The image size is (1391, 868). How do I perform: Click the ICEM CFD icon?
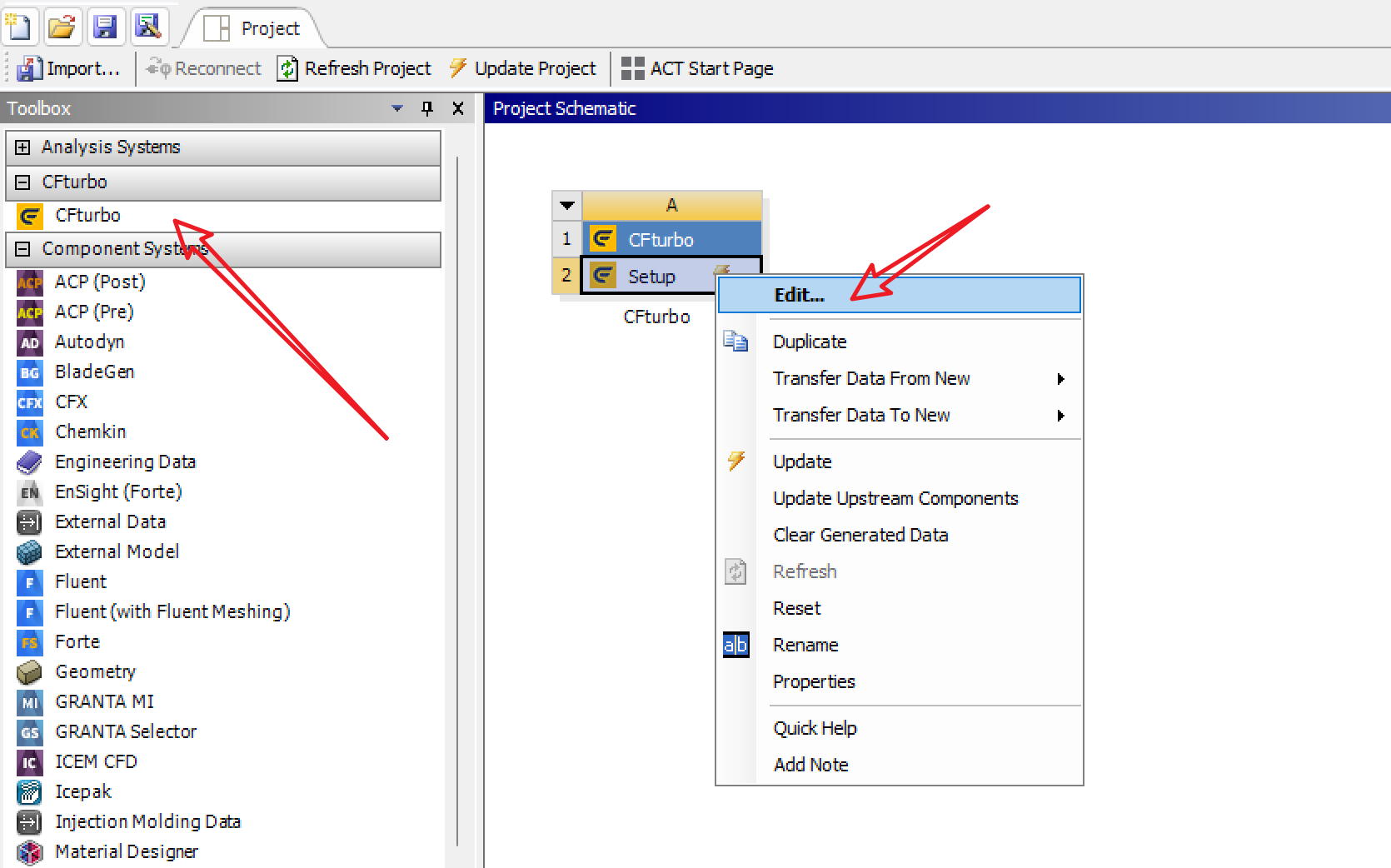click(29, 762)
